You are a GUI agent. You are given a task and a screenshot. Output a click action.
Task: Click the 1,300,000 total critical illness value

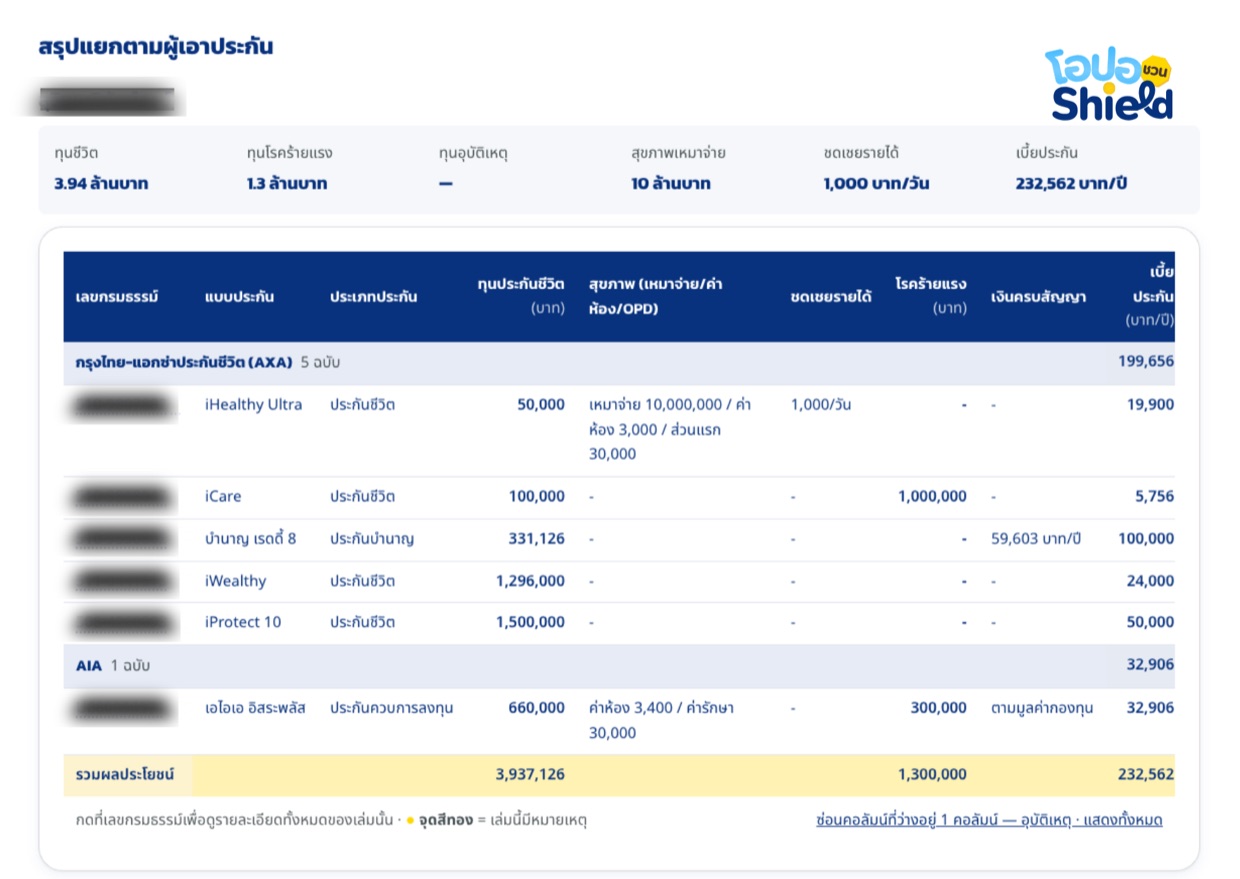tap(933, 775)
